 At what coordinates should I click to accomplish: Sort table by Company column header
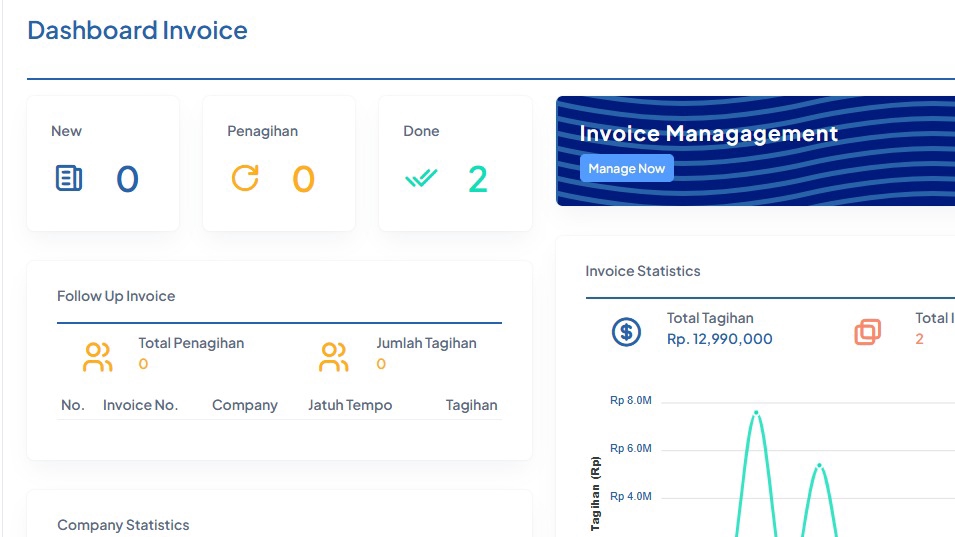tap(245, 405)
